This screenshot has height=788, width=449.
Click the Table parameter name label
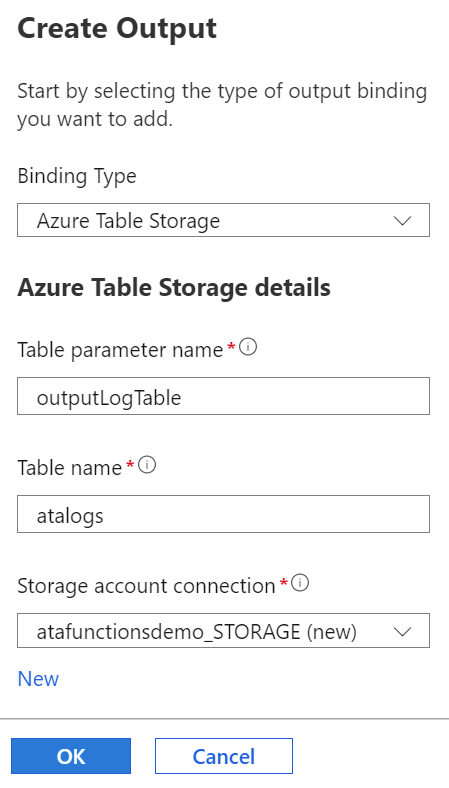tap(120, 350)
